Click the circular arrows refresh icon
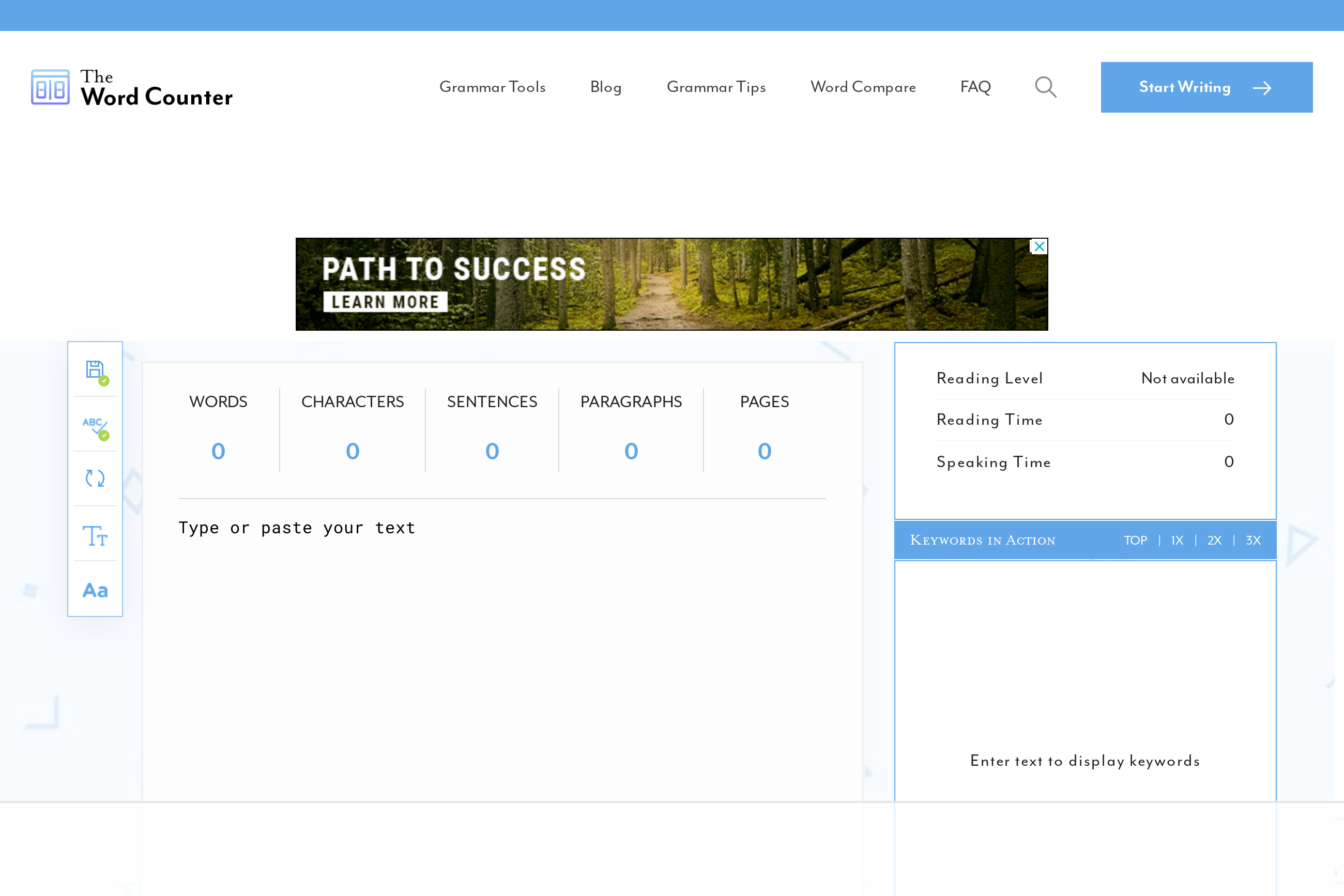Image resolution: width=1344 pixels, height=896 pixels. click(x=95, y=478)
